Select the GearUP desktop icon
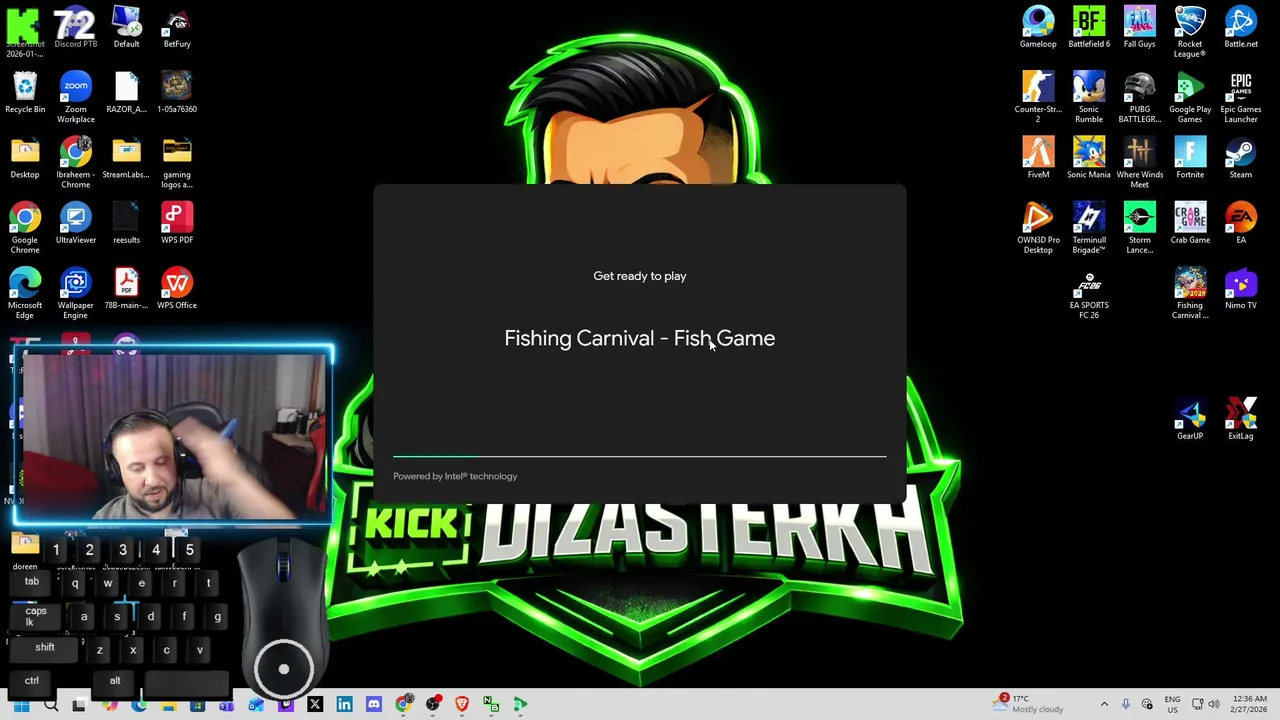Image resolution: width=1280 pixels, height=720 pixels. [1190, 419]
